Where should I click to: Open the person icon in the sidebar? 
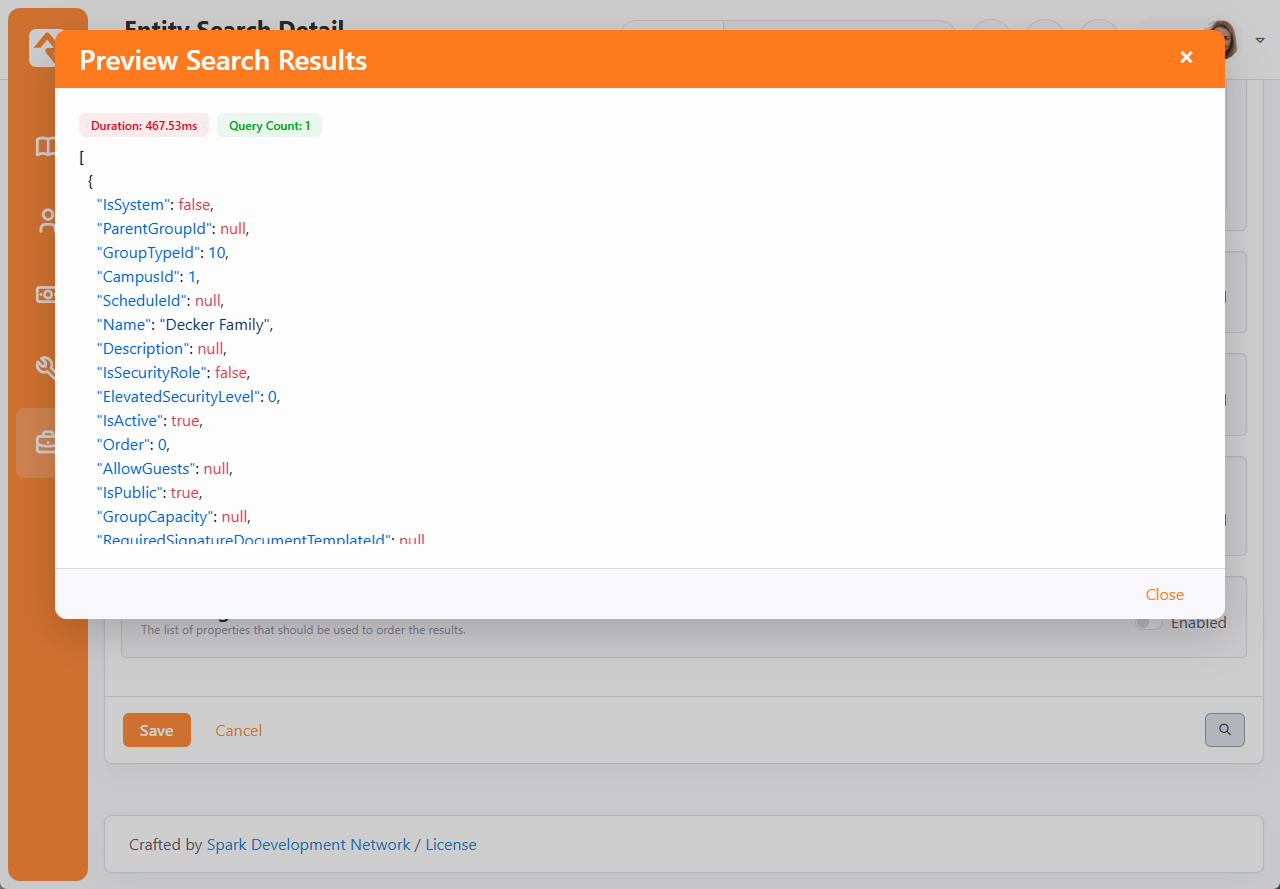coord(46,221)
